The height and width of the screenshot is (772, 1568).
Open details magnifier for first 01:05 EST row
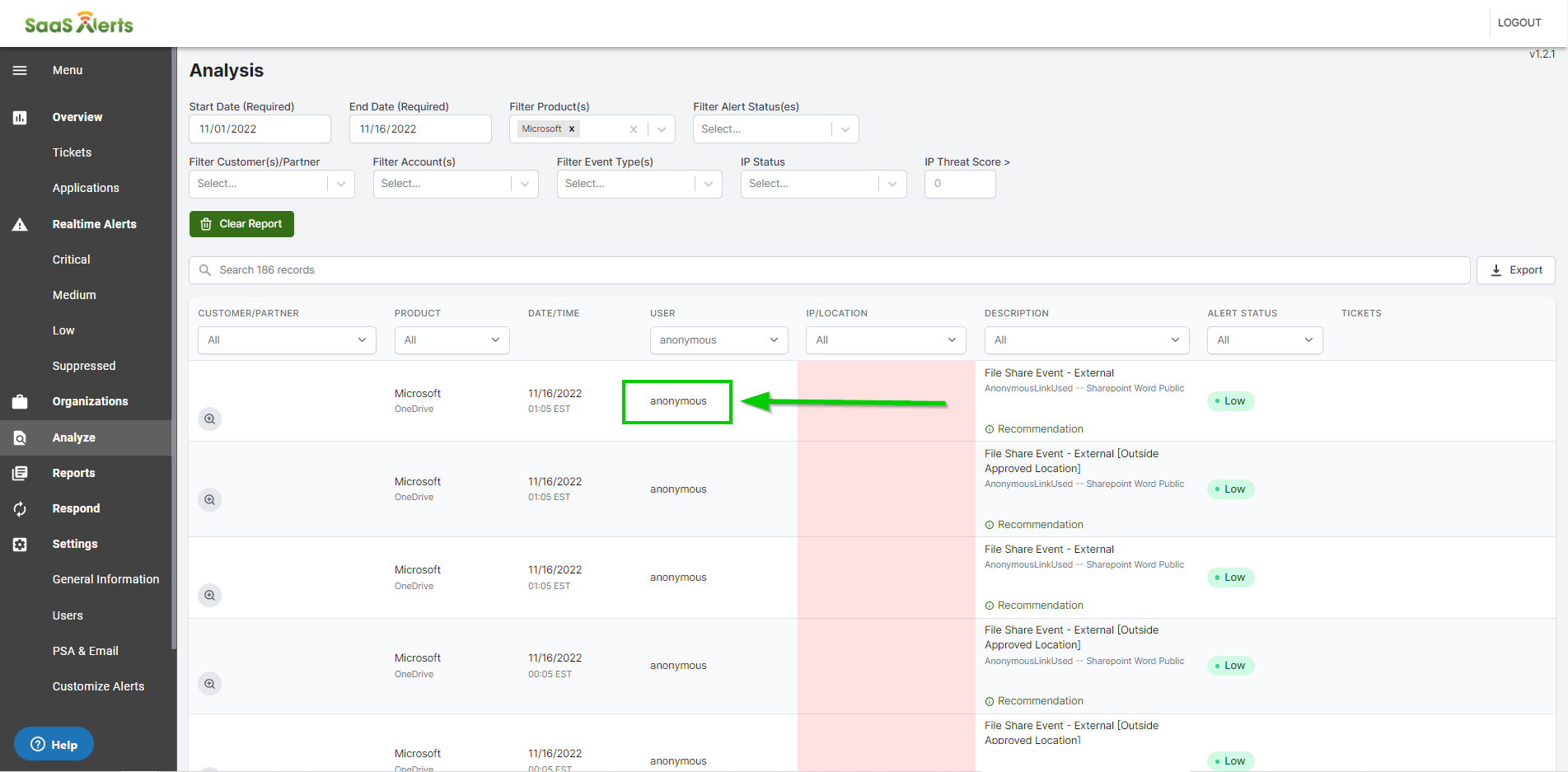[210, 419]
